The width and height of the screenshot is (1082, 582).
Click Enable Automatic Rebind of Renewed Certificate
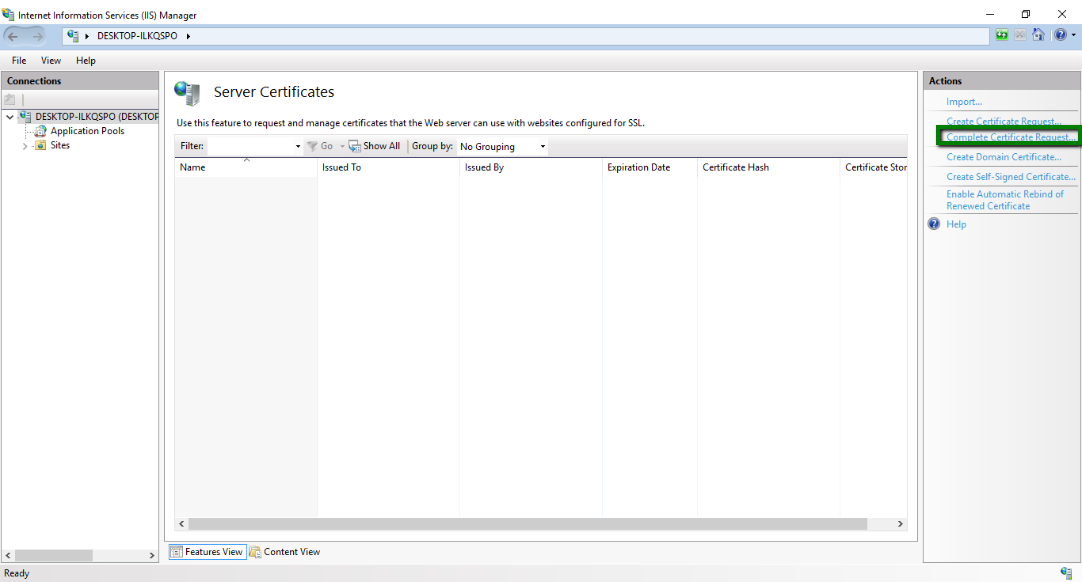(1005, 200)
